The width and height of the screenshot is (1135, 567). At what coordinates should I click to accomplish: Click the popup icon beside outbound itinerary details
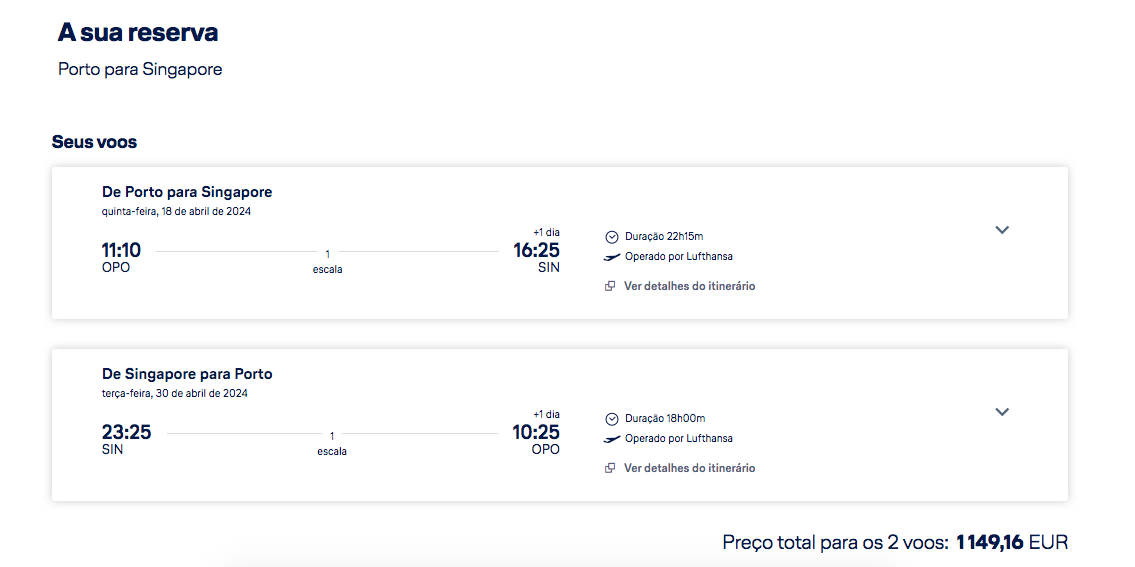click(x=610, y=286)
